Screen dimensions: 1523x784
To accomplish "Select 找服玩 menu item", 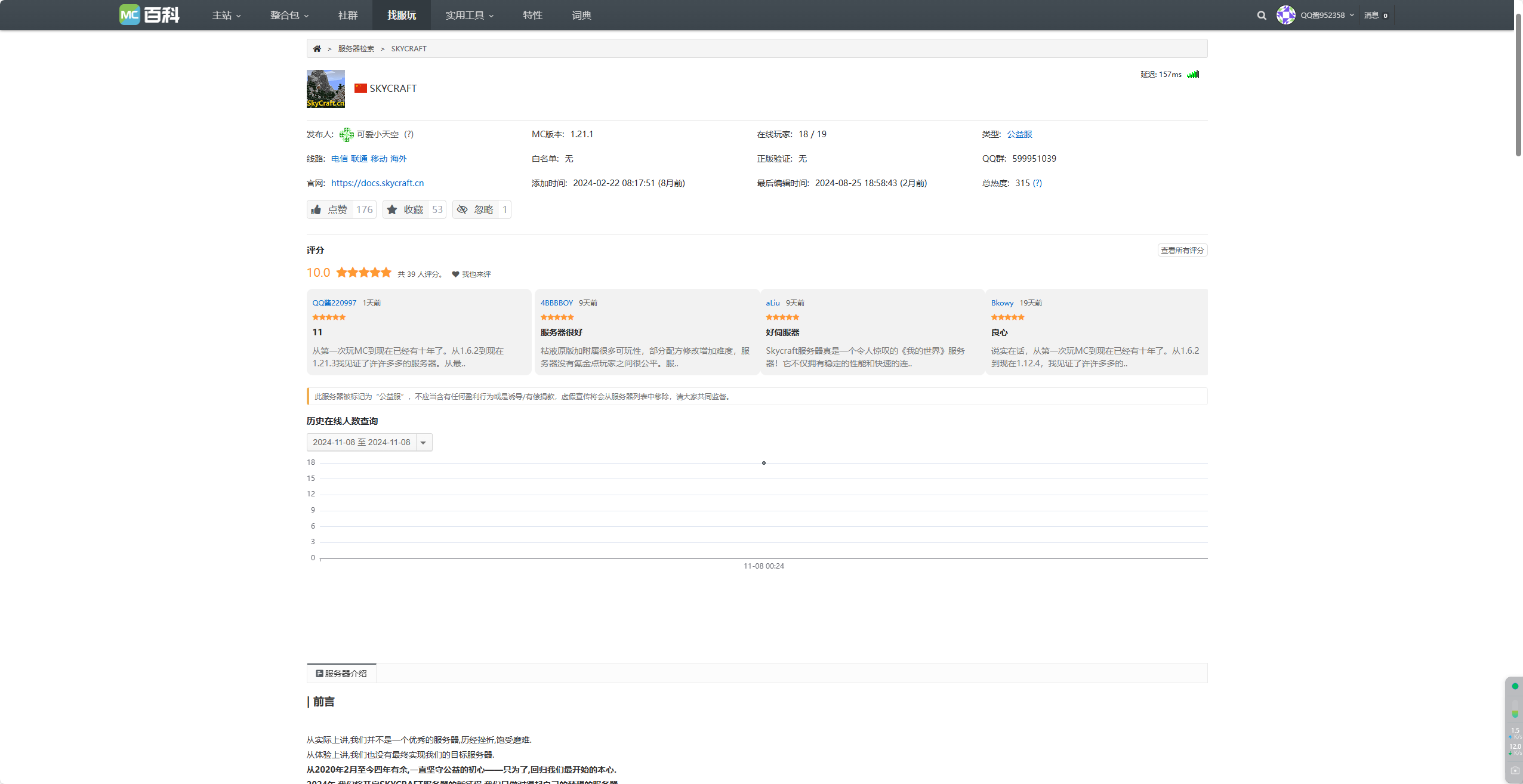I will click(x=402, y=15).
